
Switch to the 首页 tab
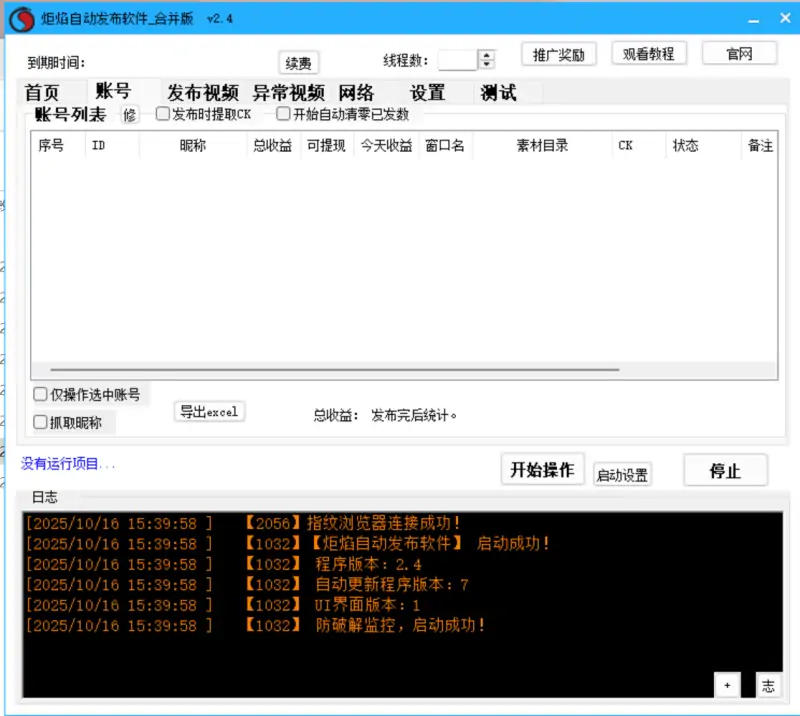pyautogui.click(x=42, y=93)
